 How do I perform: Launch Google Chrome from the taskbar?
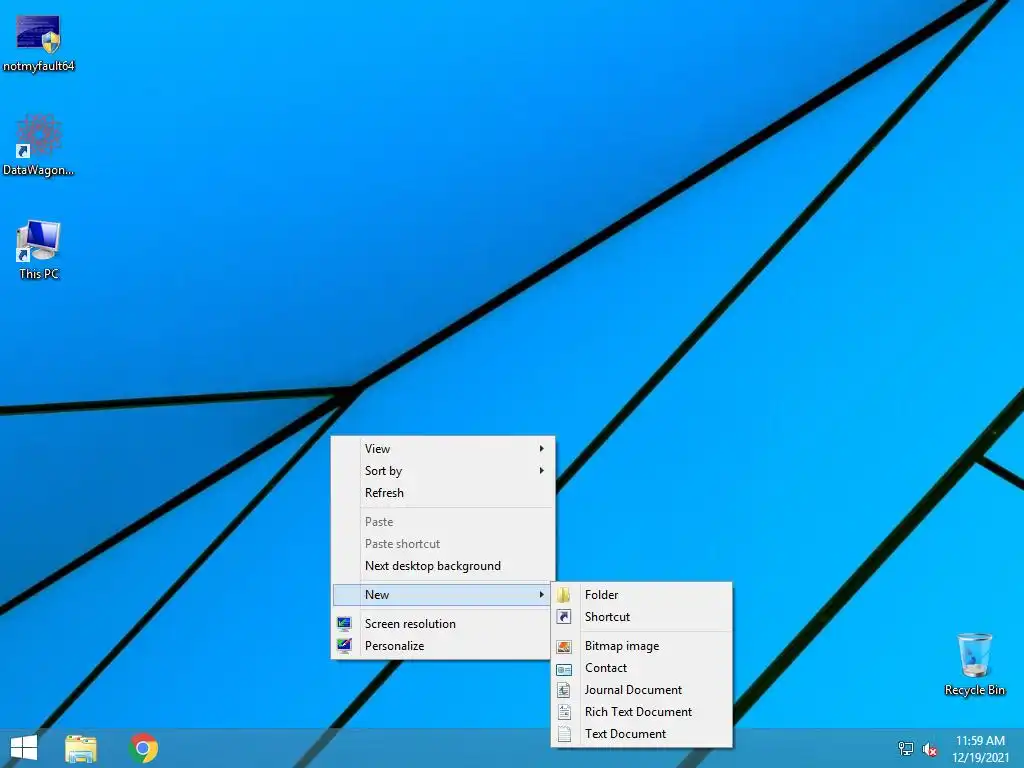(144, 748)
